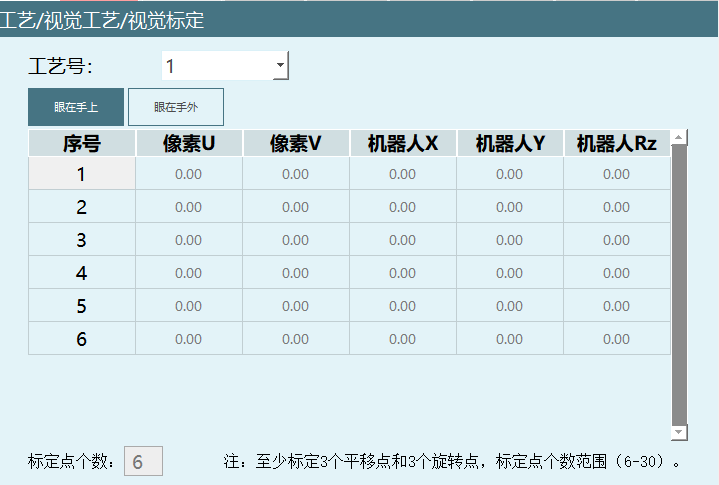Click the 机器人Rz cell in row 6

pyautogui.click(x=616, y=339)
